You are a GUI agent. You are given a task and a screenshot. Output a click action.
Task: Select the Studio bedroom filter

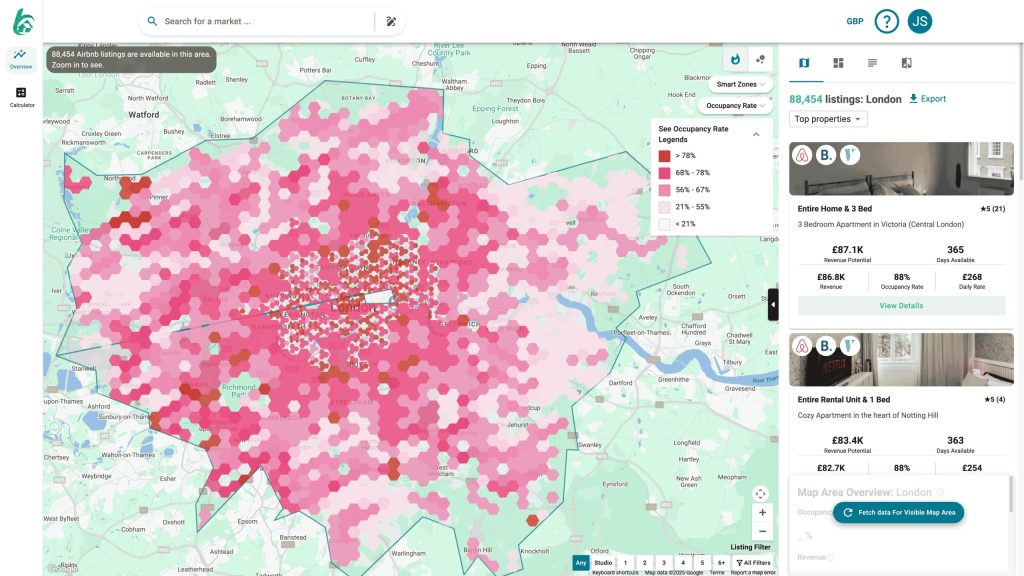pos(603,563)
